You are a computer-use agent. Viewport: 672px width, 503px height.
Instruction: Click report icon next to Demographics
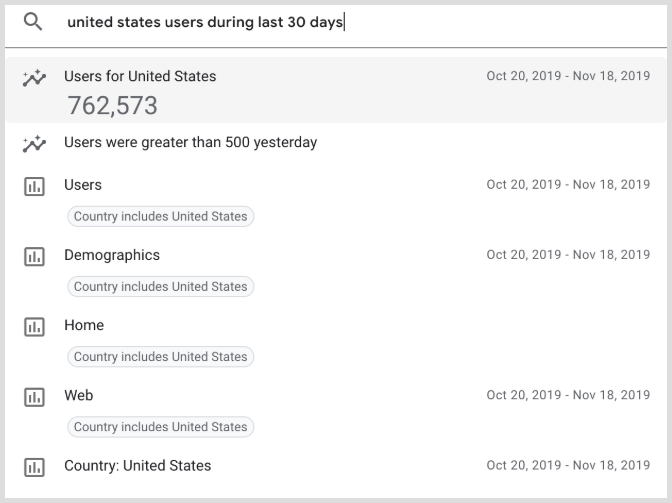point(34,257)
